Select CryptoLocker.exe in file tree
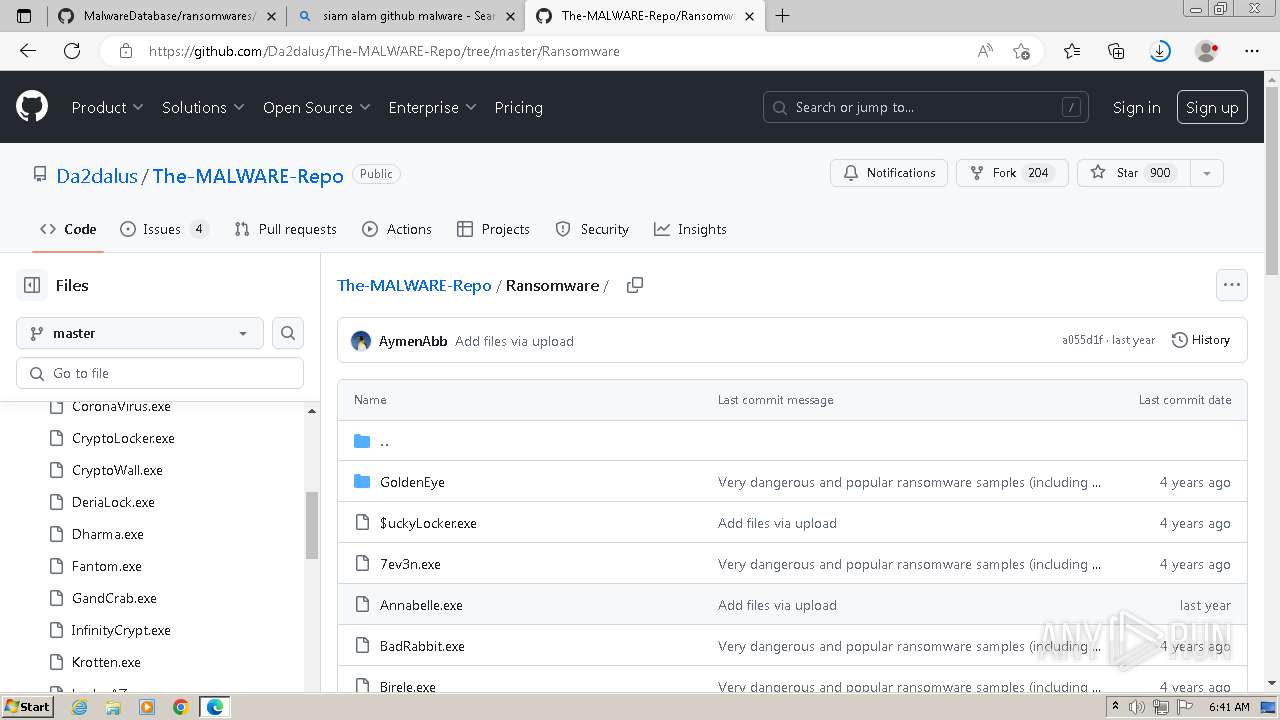 pyautogui.click(x=123, y=438)
